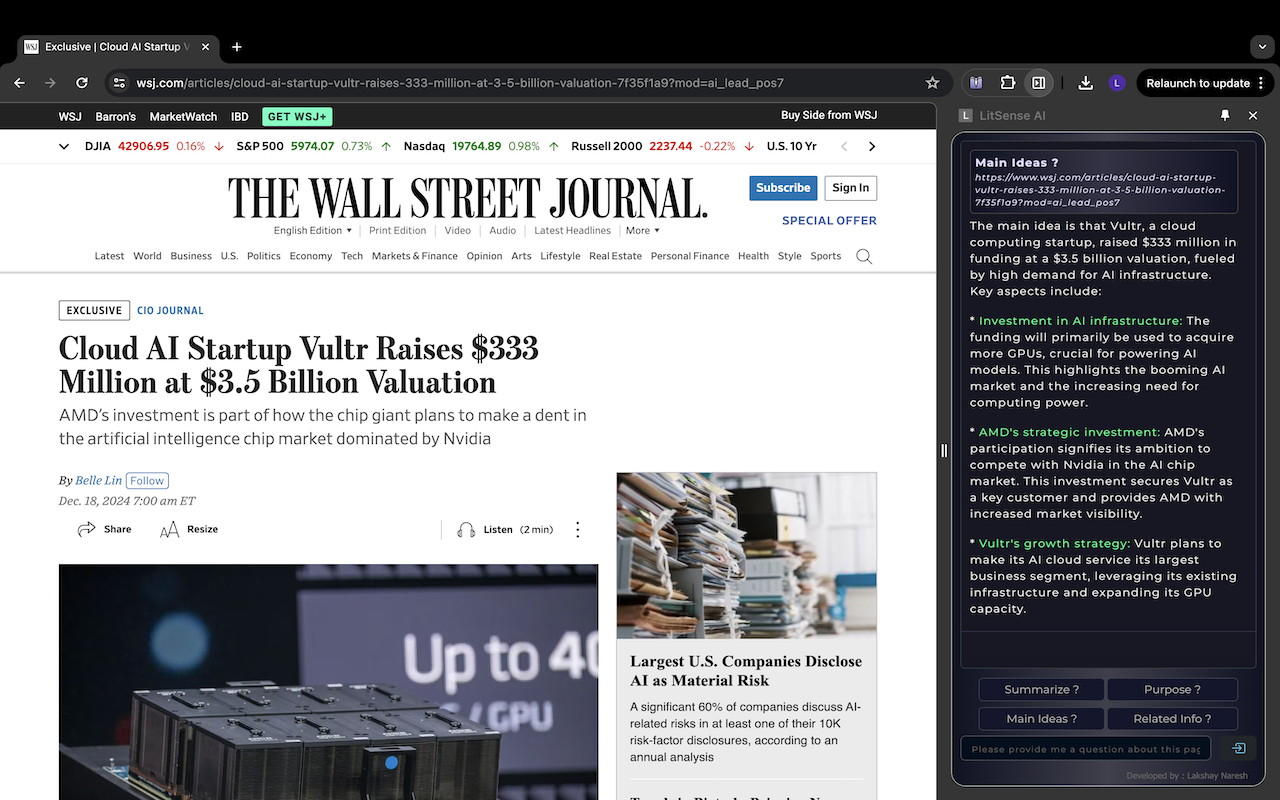Screen dimensions: 1280x800
Task: Click the Print Edition link
Action: (398, 230)
